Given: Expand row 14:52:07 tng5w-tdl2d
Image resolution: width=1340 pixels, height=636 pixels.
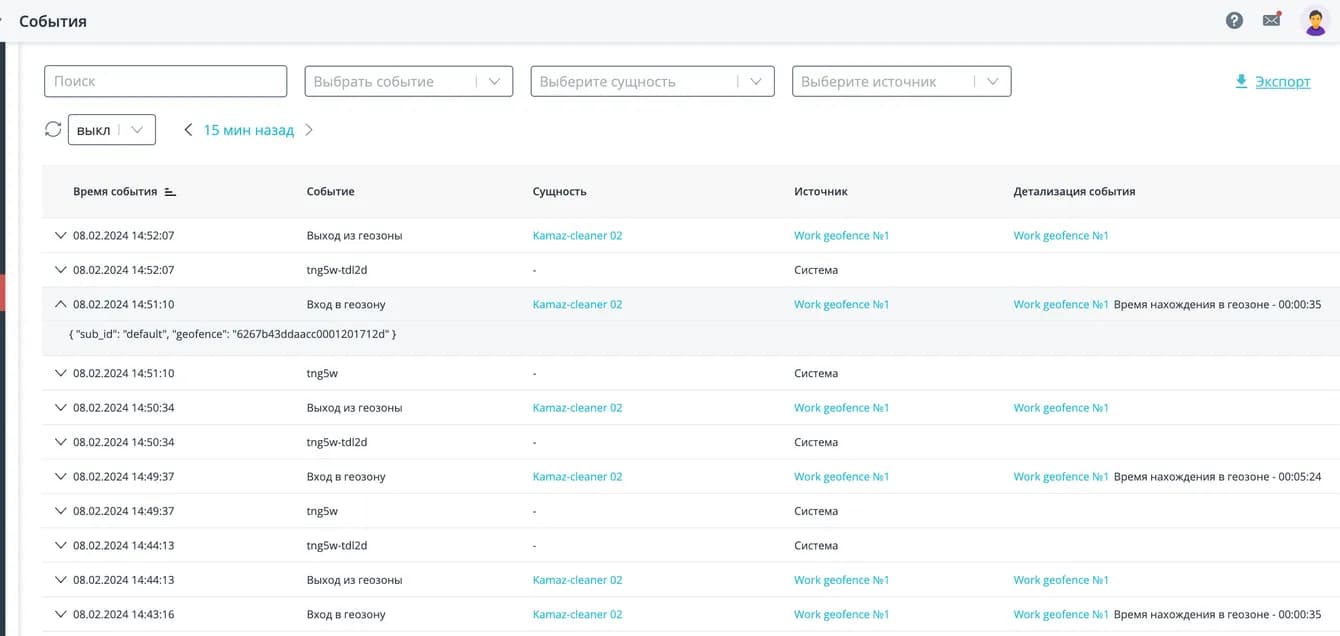Looking at the screenshot, I should point(60,270).
